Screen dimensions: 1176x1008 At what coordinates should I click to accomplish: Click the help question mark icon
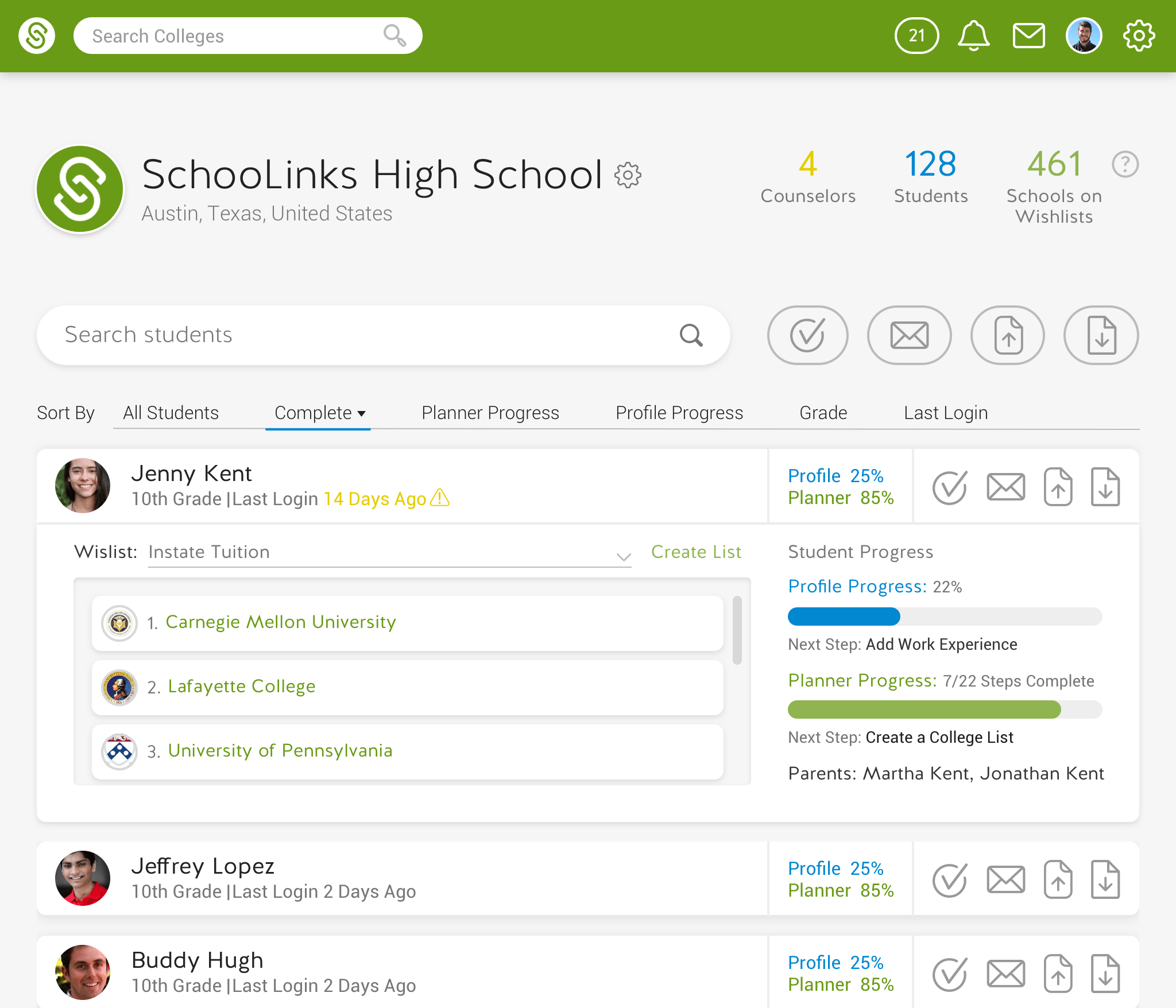[1125, 165]
